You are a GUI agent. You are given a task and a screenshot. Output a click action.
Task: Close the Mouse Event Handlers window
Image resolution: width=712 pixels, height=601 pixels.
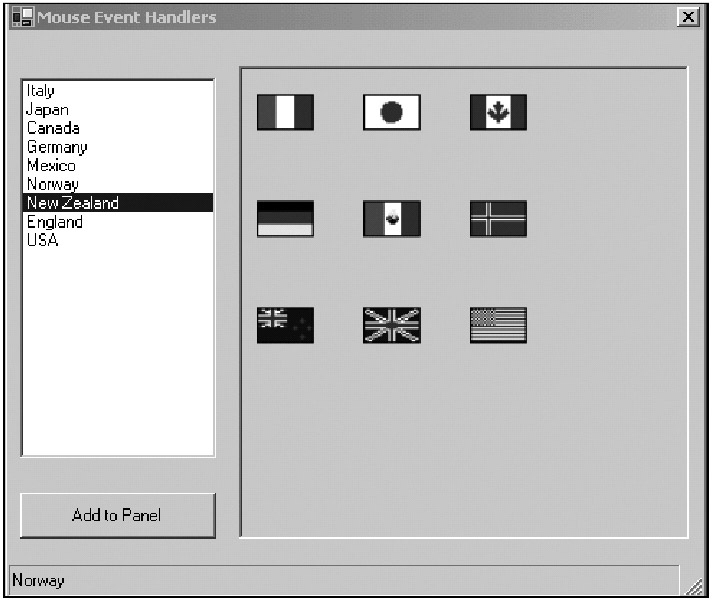click(687, 17)
